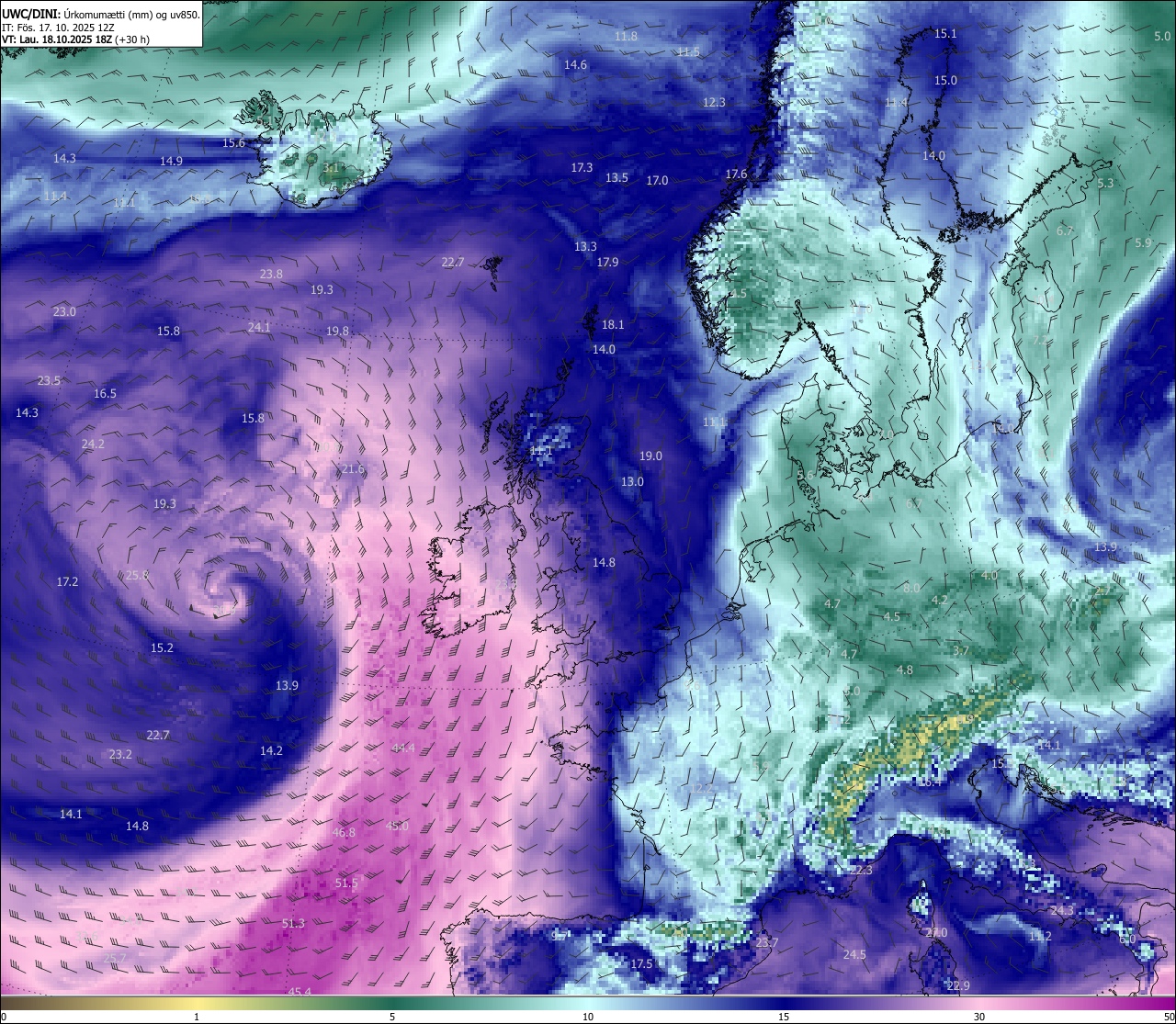Click the 16.5 value label
The height and width of the screenshot is (1024, 1176).
105,393
